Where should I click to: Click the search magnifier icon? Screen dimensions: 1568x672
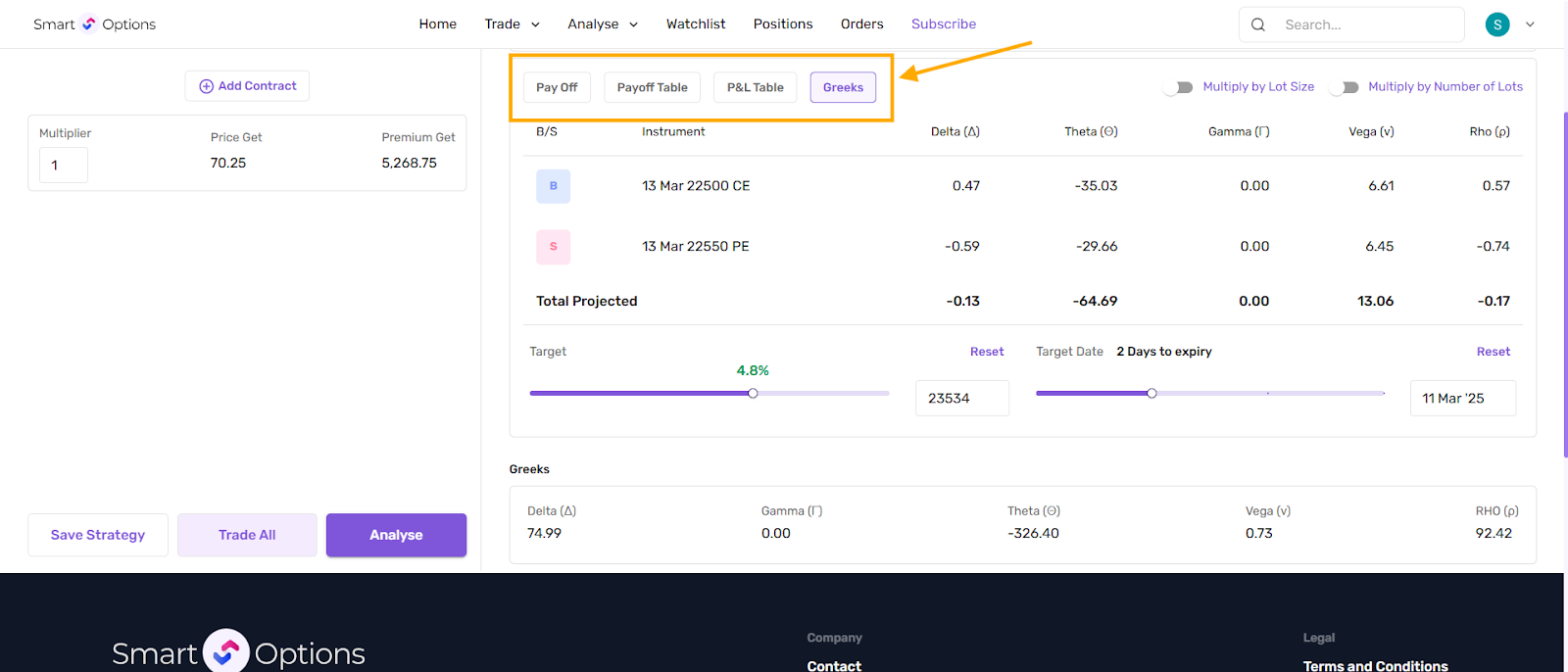(1258, 24)
